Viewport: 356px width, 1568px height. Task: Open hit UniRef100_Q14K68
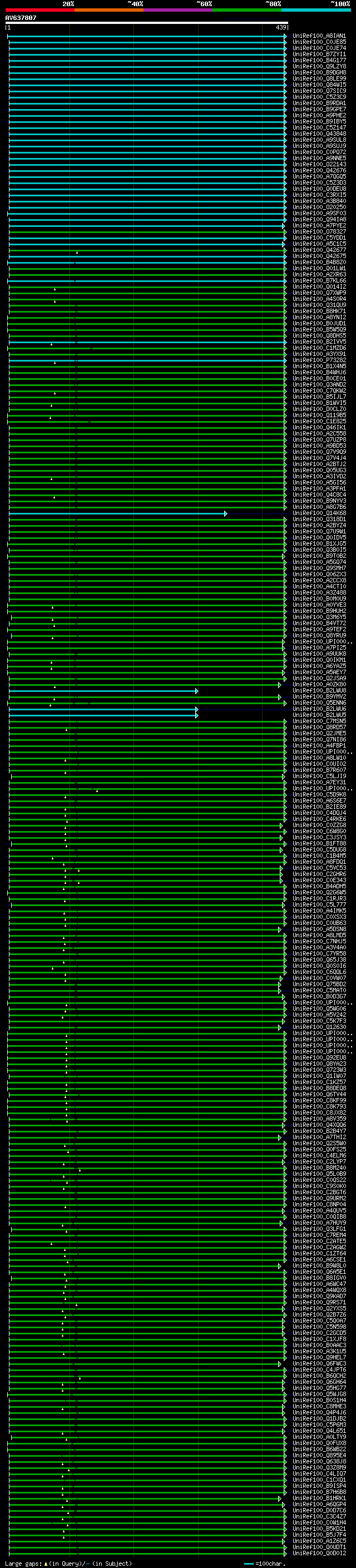coord(319,513)
